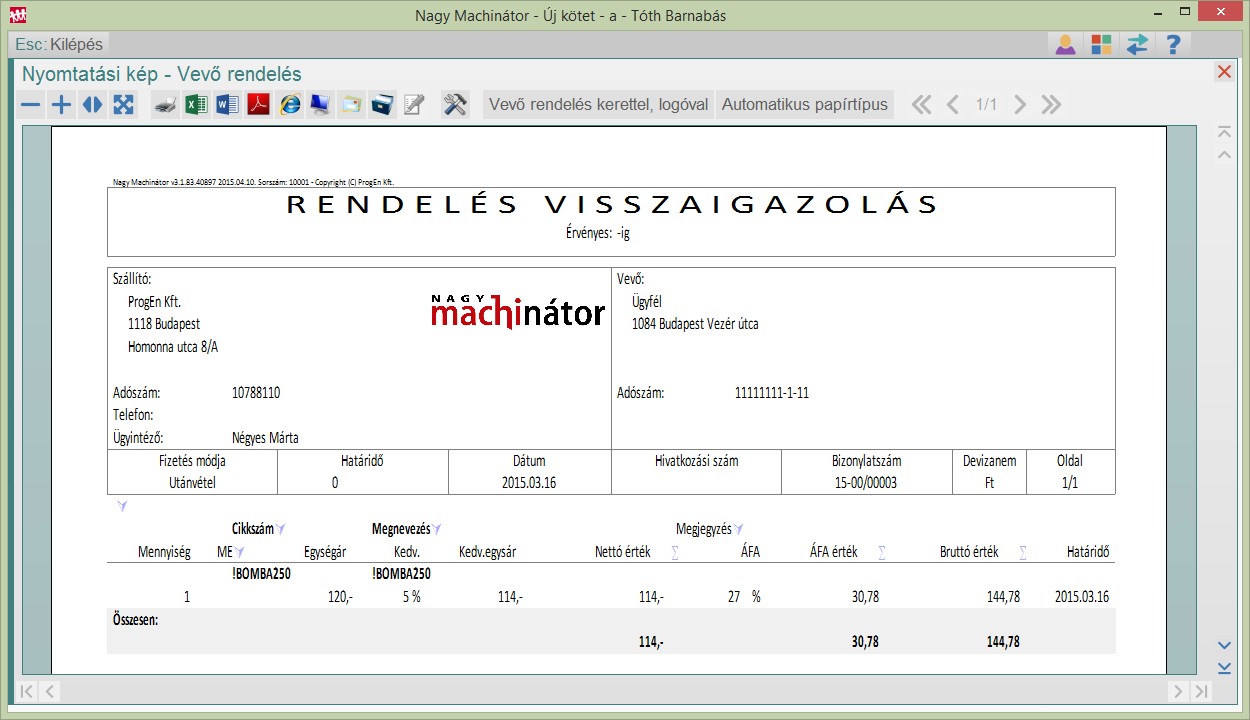The height and width of the screenshot is (720, 1250).
Task: Open the user profile icon
Action: [1065, 45]
